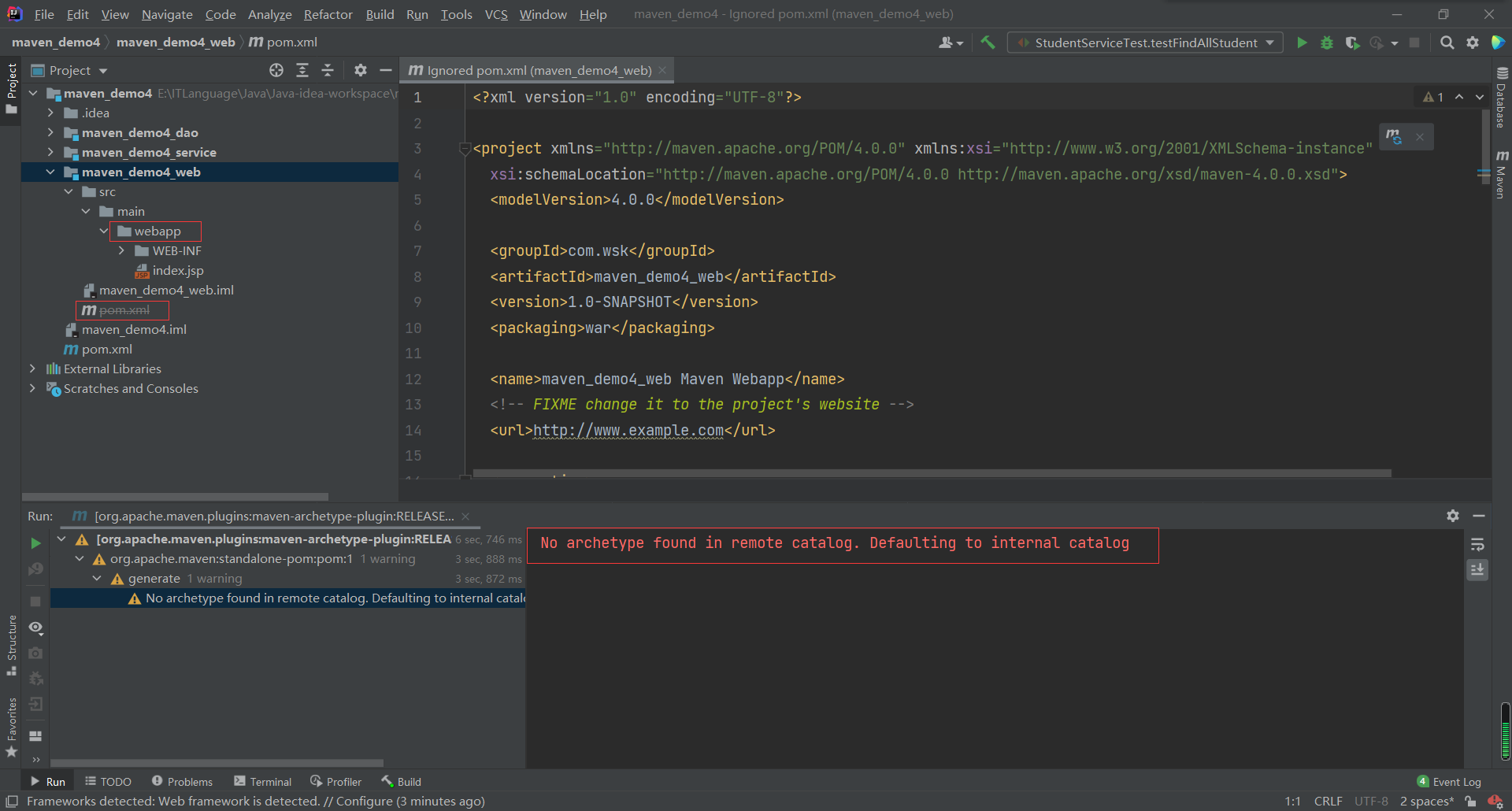Viewport: 1512px width, 811px height.
Task: Open the Structure side tool window
Action: point(11,645)
